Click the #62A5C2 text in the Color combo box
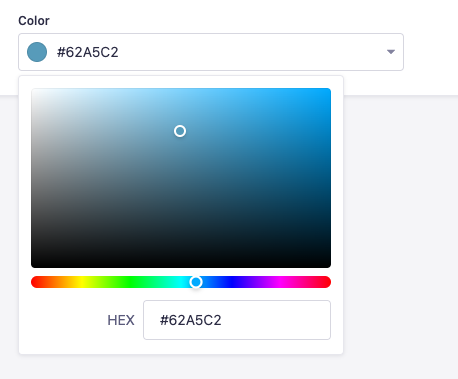Screen dimensions: 458x379 click(x=88, y=52)
